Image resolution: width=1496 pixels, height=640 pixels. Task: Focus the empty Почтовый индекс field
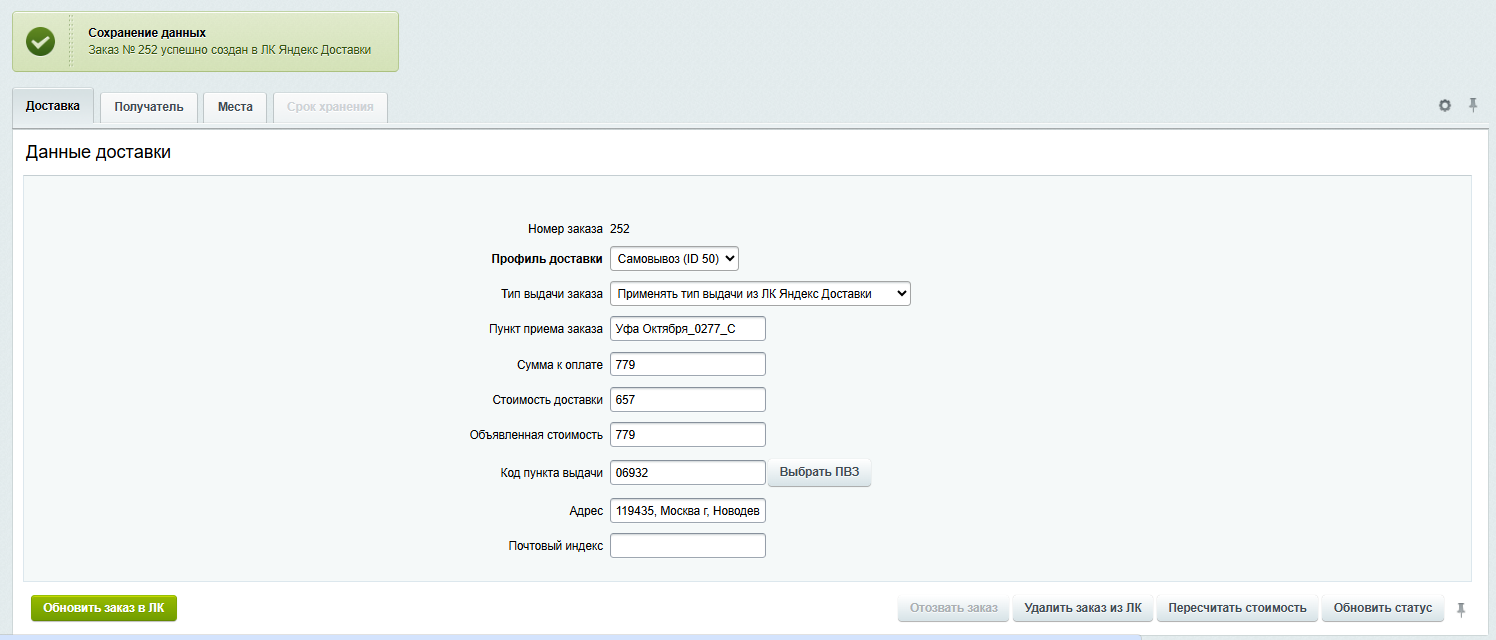688,546
